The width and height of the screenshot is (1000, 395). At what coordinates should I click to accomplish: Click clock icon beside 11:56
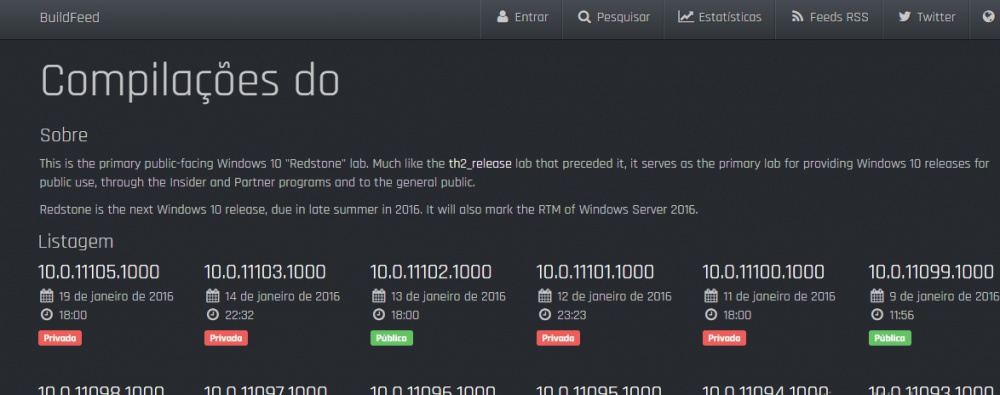[x=877, y=315]
